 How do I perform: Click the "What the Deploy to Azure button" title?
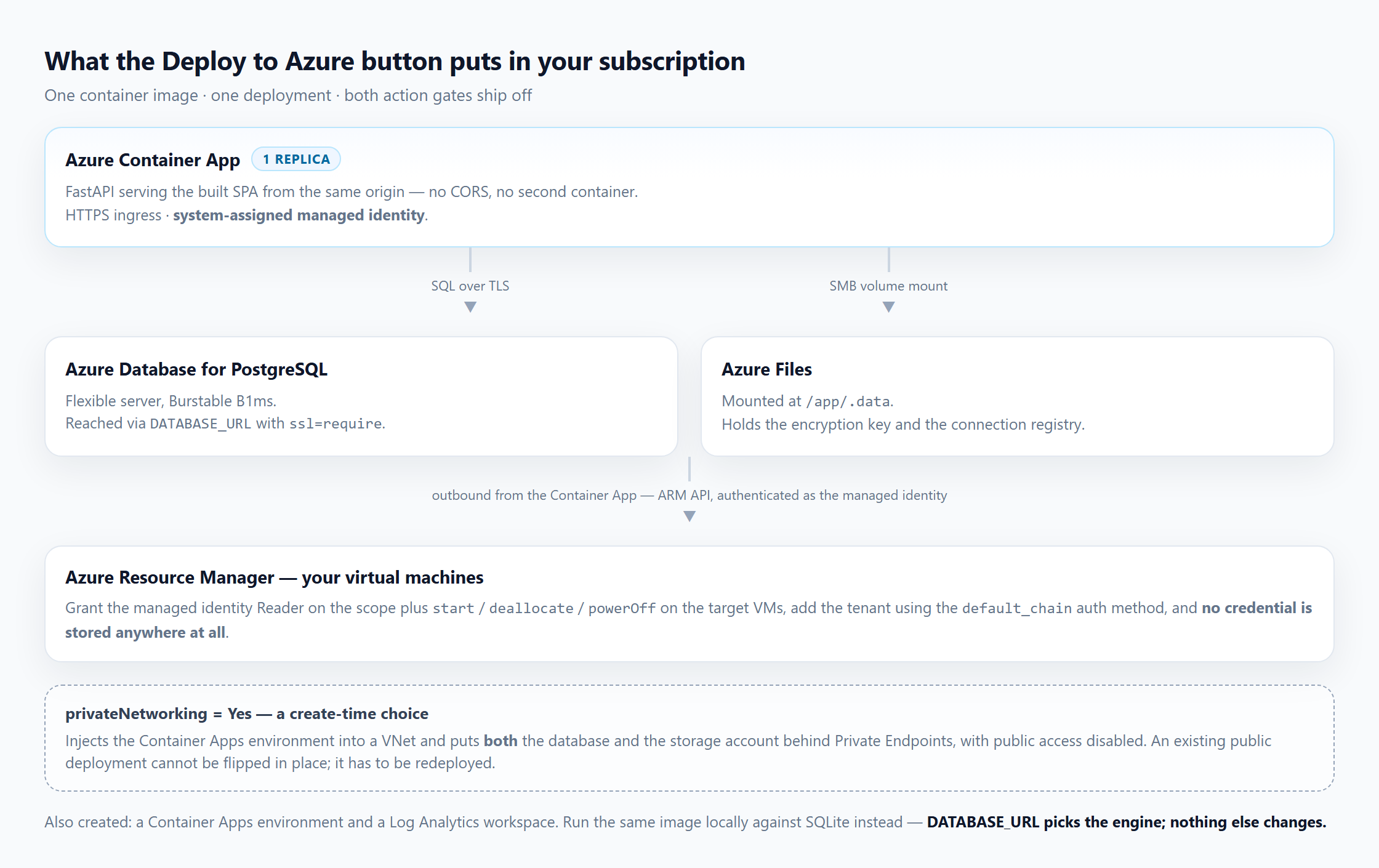pyautogui.click(x=395, y=61)
